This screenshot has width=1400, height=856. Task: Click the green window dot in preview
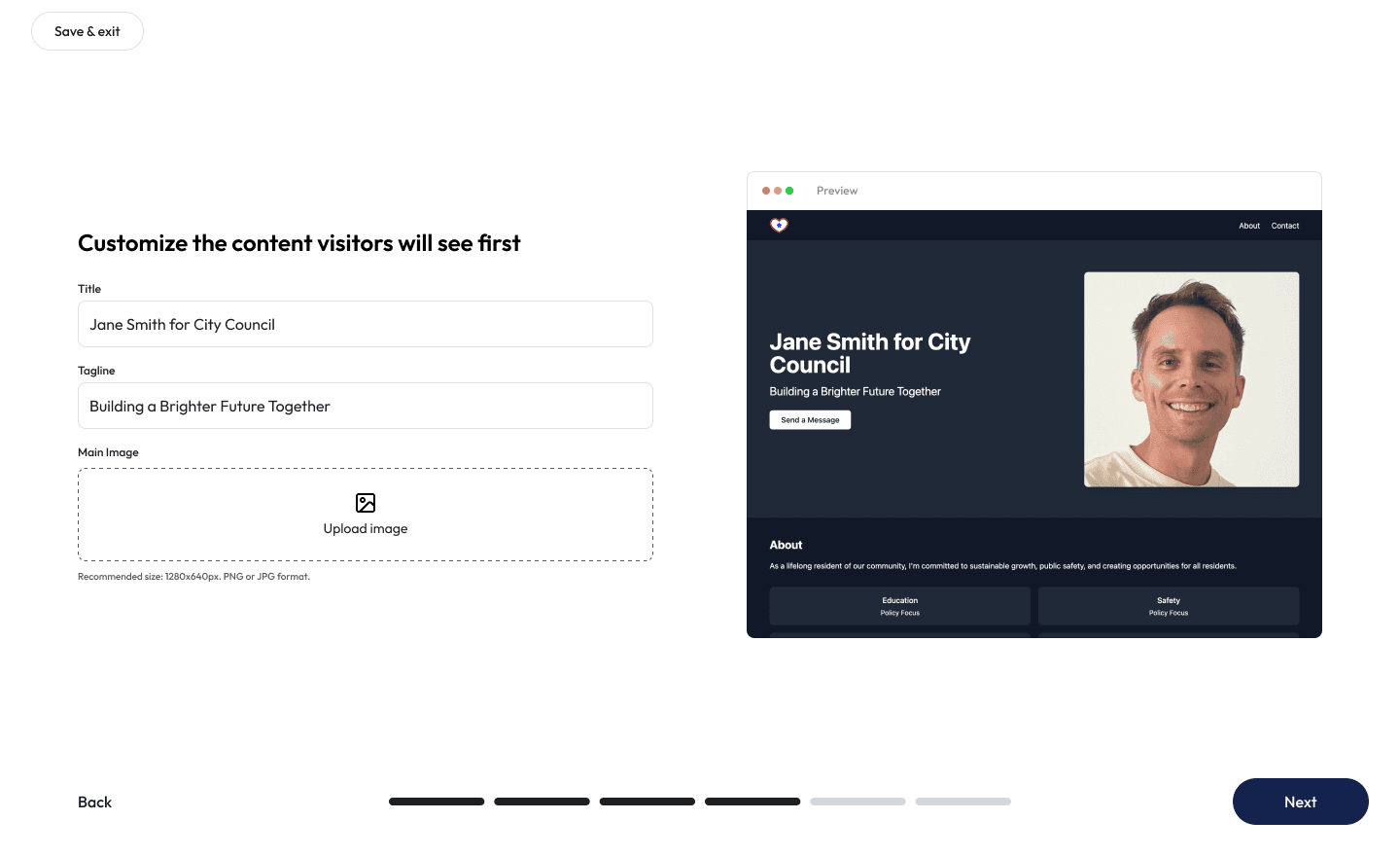pyautogui.click(x=789, y=191)
